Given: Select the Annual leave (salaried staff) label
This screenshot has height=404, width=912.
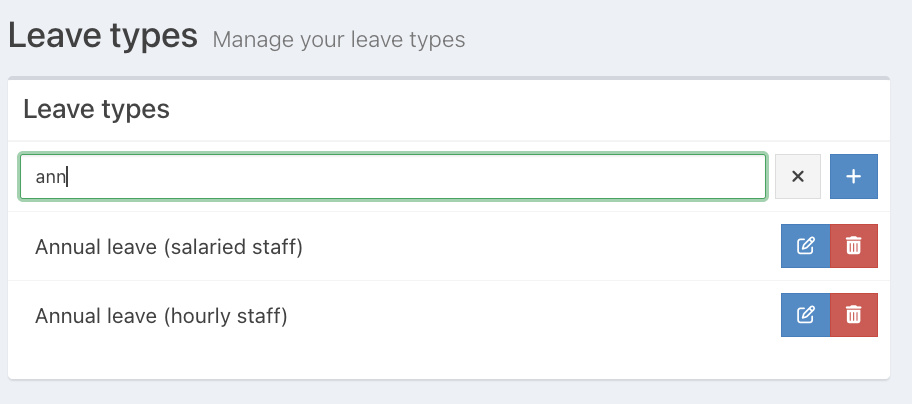Looking at the screenshot, I should pyautogui.click(x=168, y=246).
